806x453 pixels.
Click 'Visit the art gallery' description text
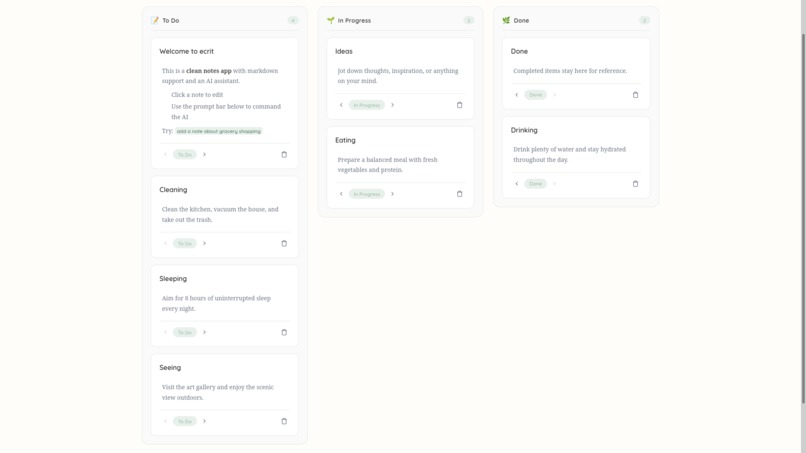pyautogui.click(x=217, y=392)
